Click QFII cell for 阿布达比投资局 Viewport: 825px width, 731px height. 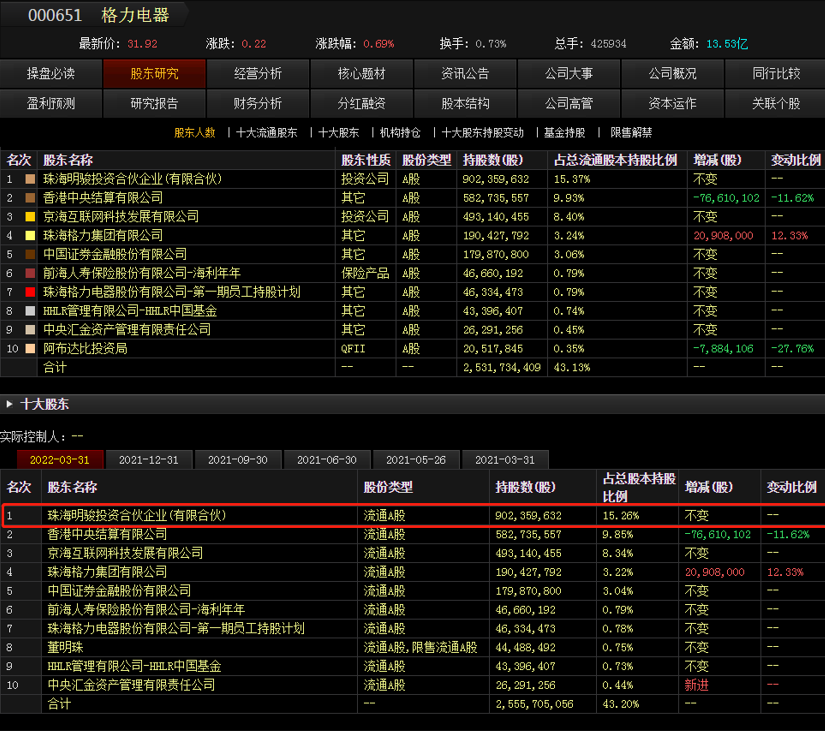pos(353,348)
